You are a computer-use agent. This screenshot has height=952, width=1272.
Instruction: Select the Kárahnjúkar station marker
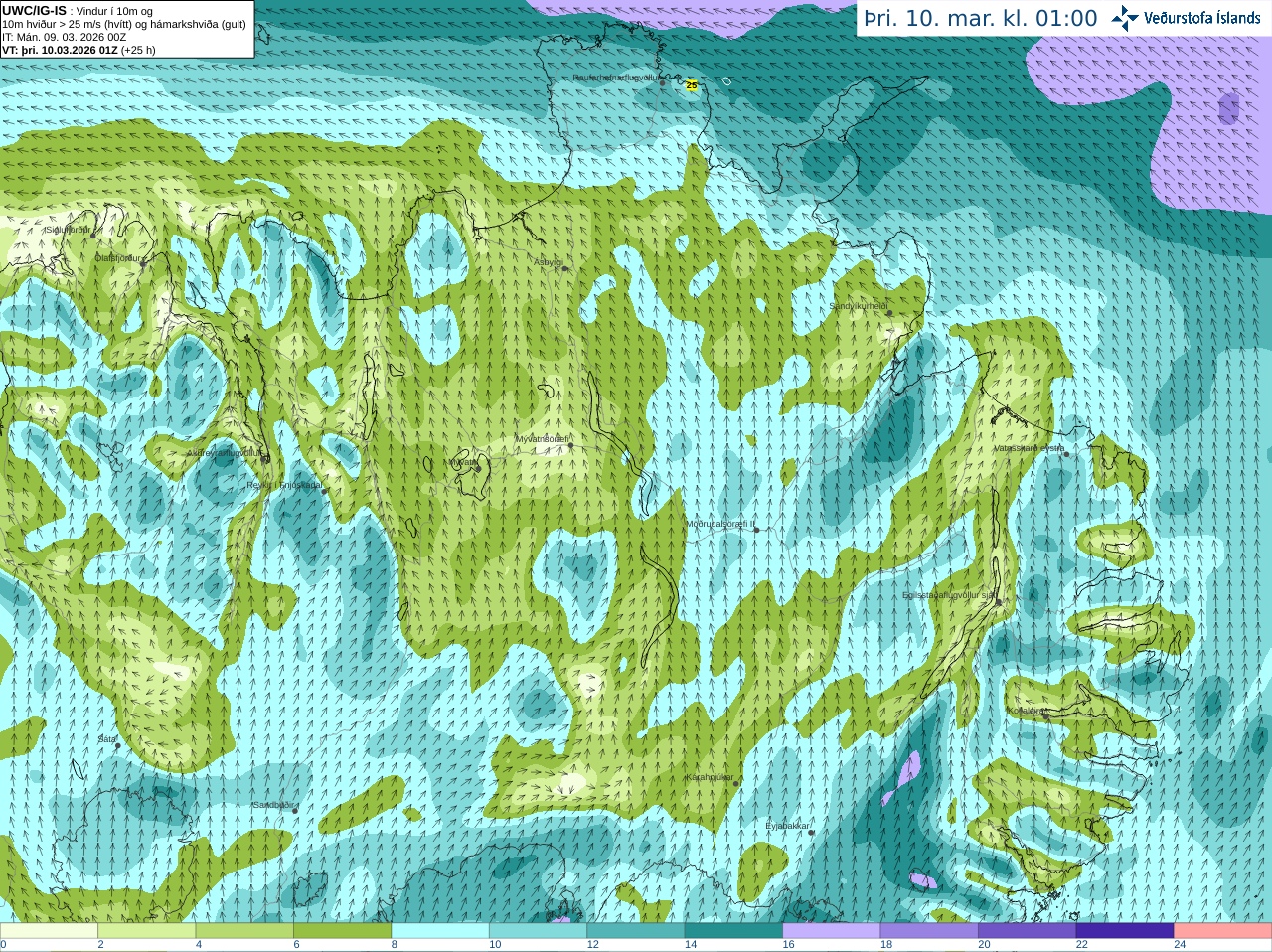point(736,784)
